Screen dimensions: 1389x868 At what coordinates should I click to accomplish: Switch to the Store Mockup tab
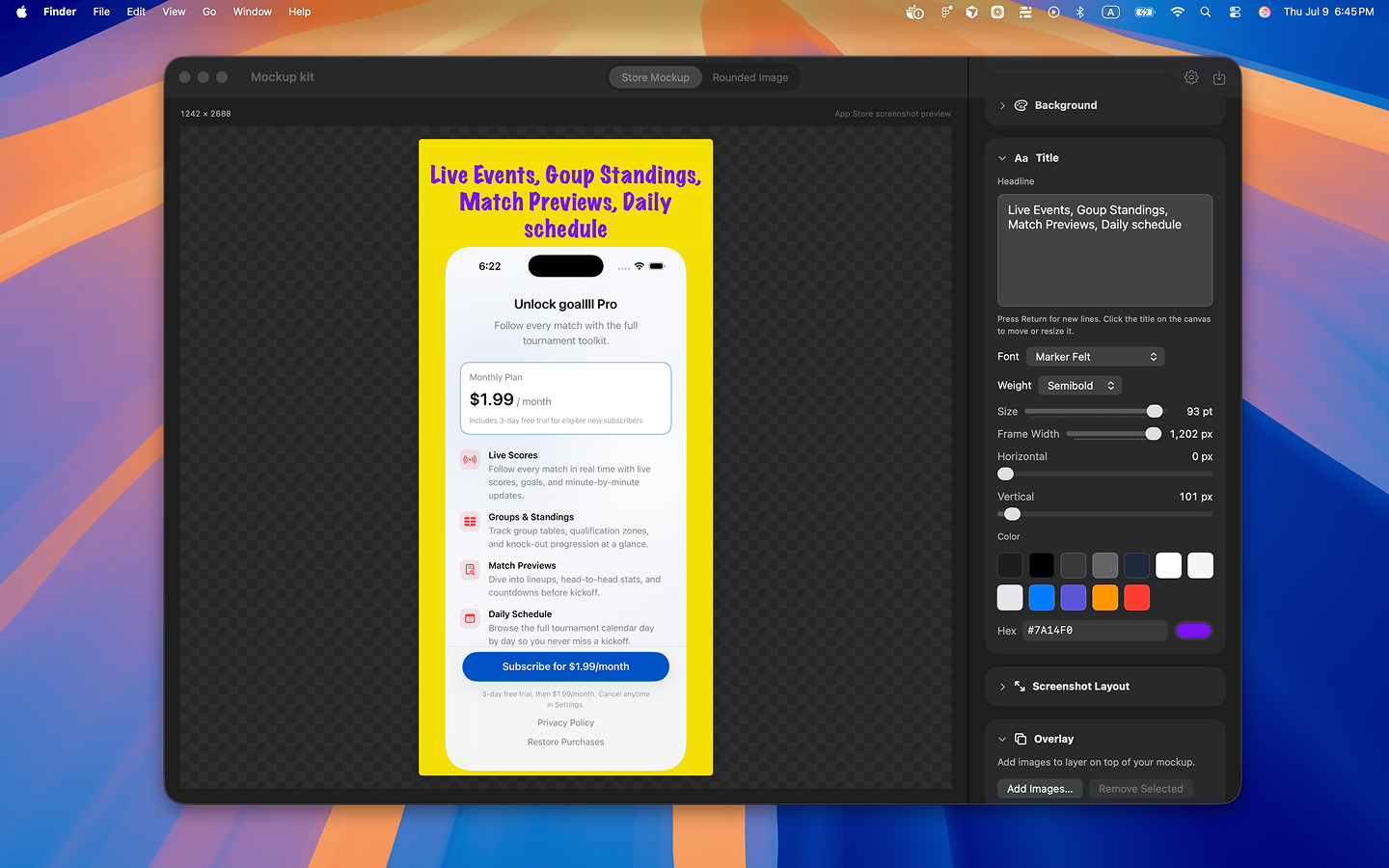pyautogui.click(x=656, y=77)
